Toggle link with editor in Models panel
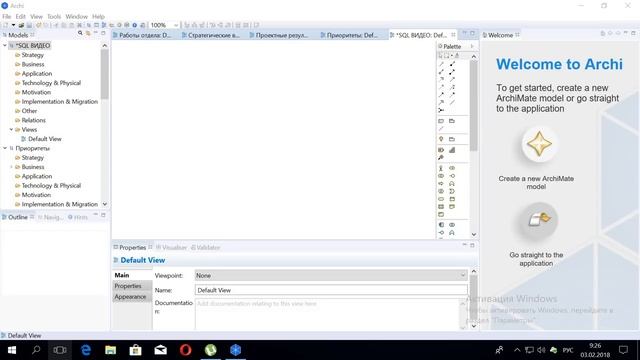The height and width of the screenshot is (360, 640). click(88, 33)
